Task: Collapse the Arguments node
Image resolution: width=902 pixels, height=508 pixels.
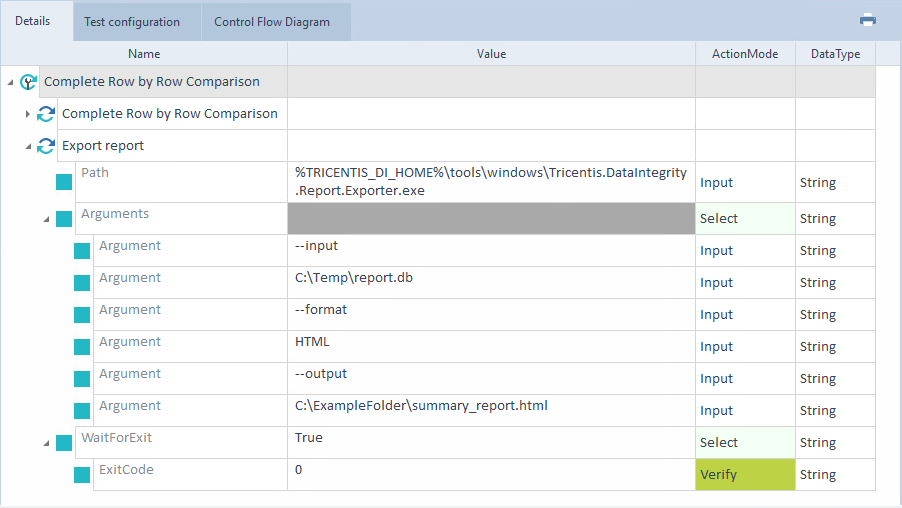Action: click(x=46, y=219)
